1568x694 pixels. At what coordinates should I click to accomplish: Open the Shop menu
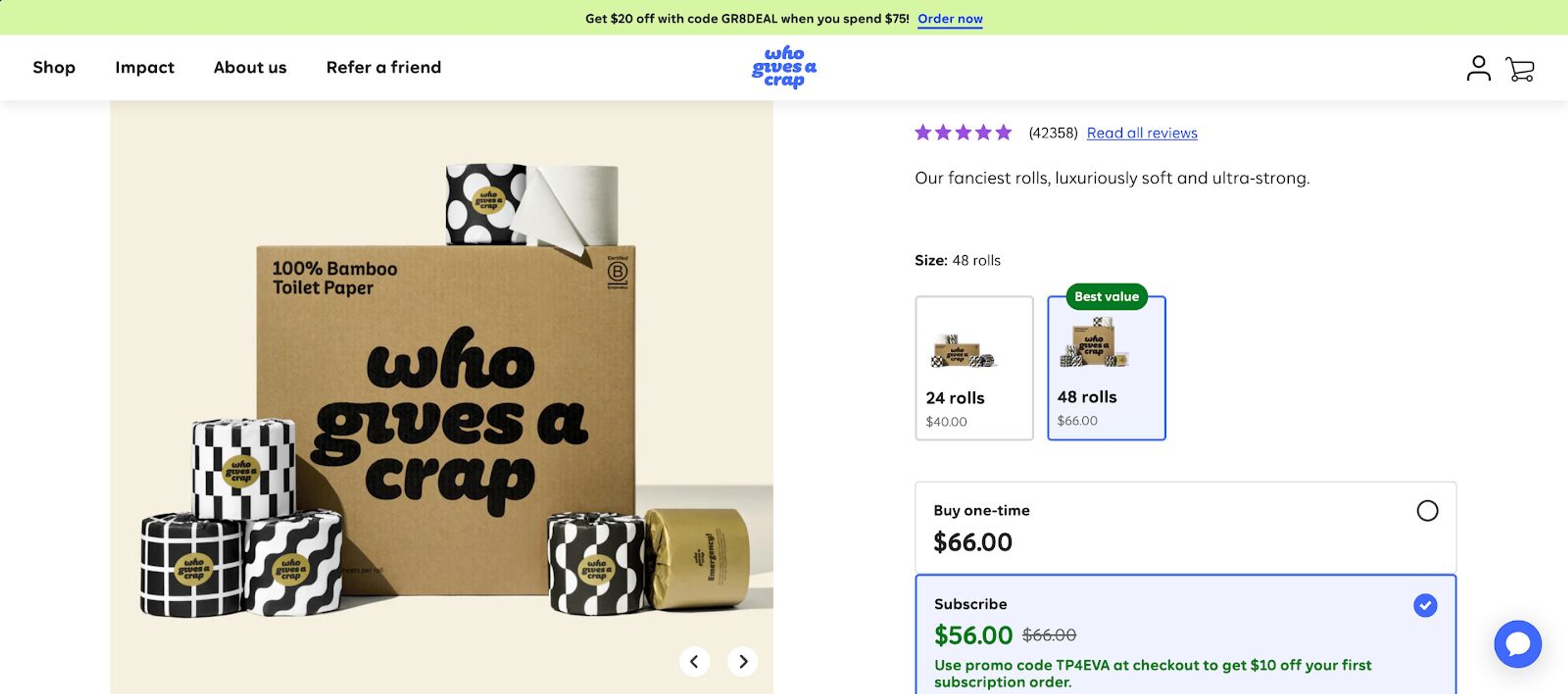54,67
